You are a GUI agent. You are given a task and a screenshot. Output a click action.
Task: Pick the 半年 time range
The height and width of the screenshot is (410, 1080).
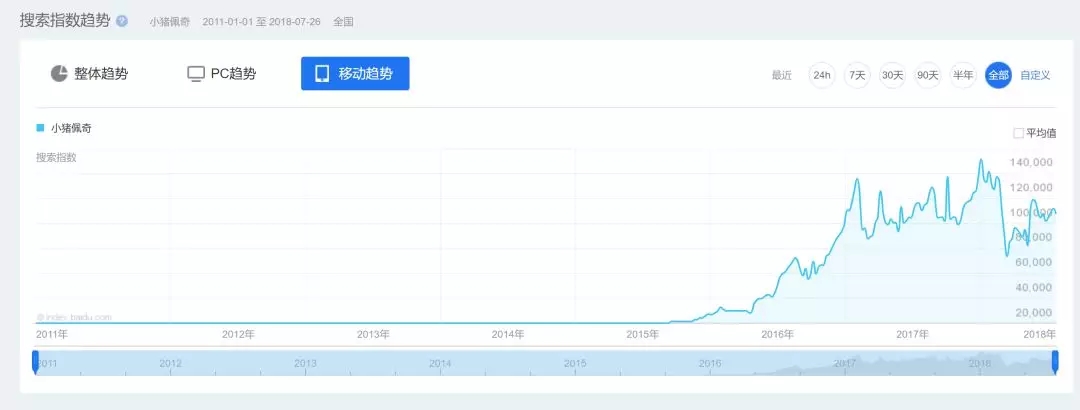point(963,75)
